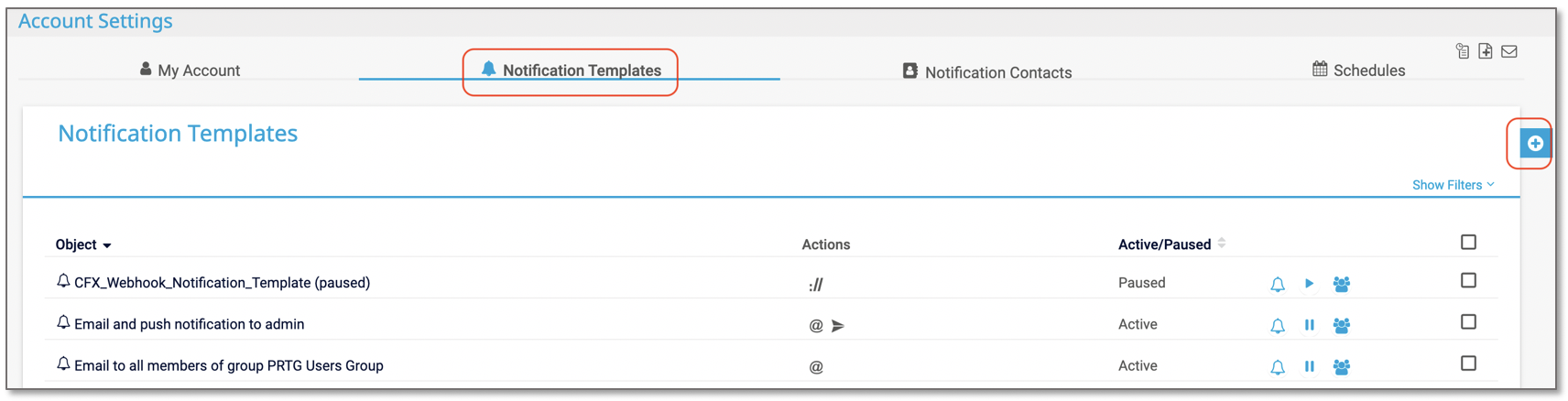
Task: Click the clipboard icon in top-right toolbar
Action: [1463, 51]
